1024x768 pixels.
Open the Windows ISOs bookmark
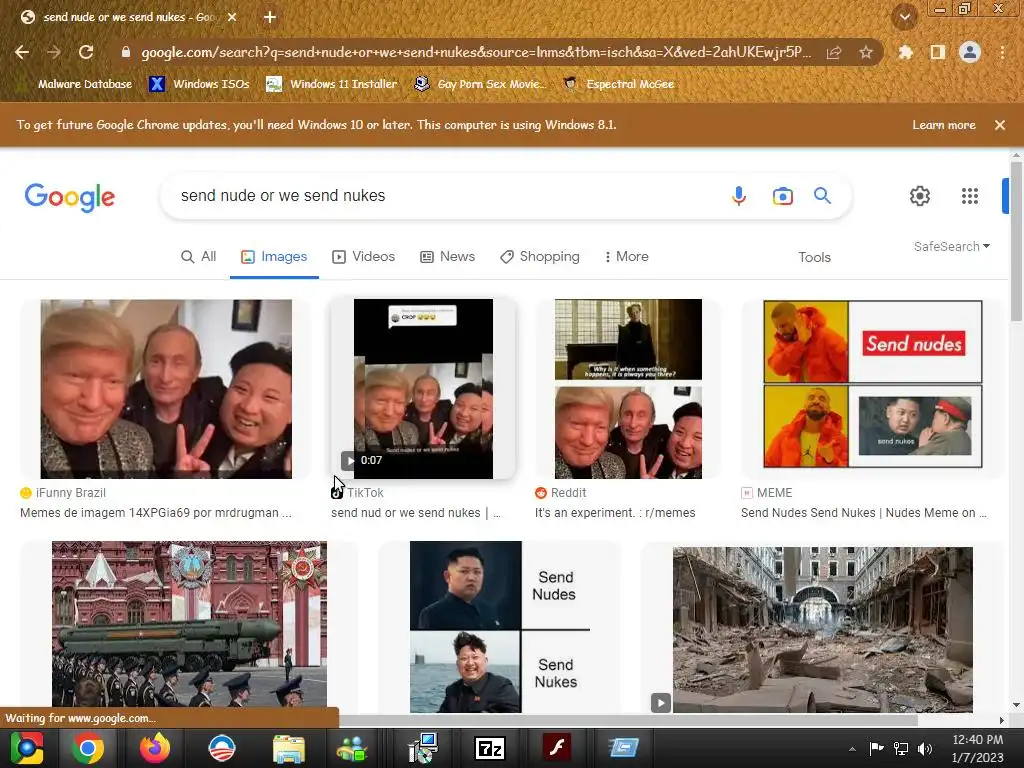199,84
